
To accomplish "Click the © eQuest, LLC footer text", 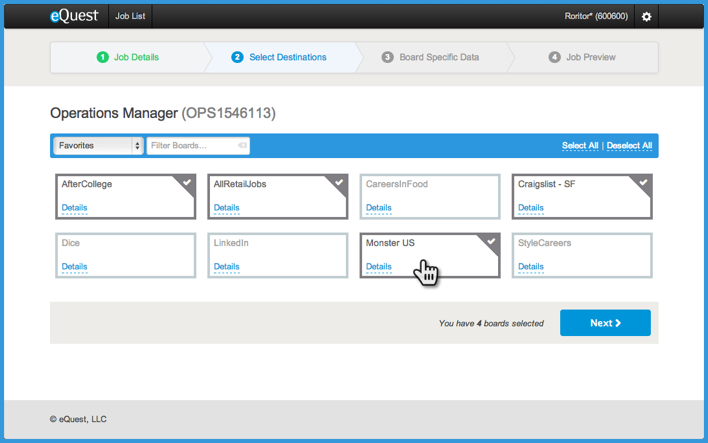I will click(x=78, y=419).
